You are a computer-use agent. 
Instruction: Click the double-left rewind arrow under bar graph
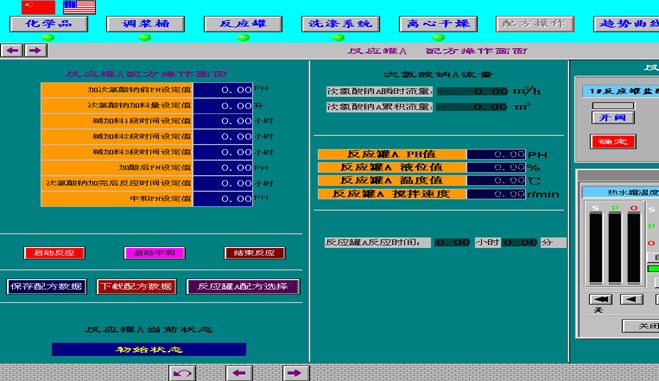601,300
